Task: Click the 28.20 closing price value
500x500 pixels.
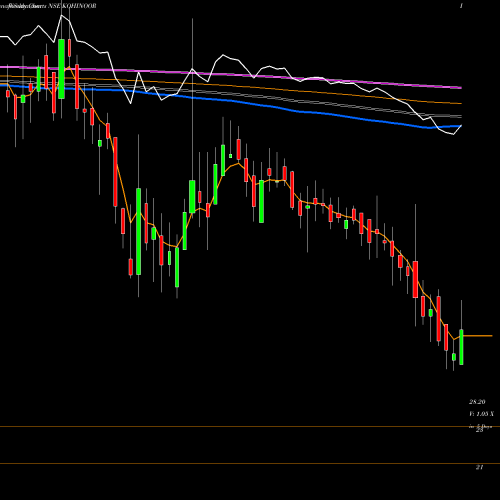Action: [x=477, y=402]
